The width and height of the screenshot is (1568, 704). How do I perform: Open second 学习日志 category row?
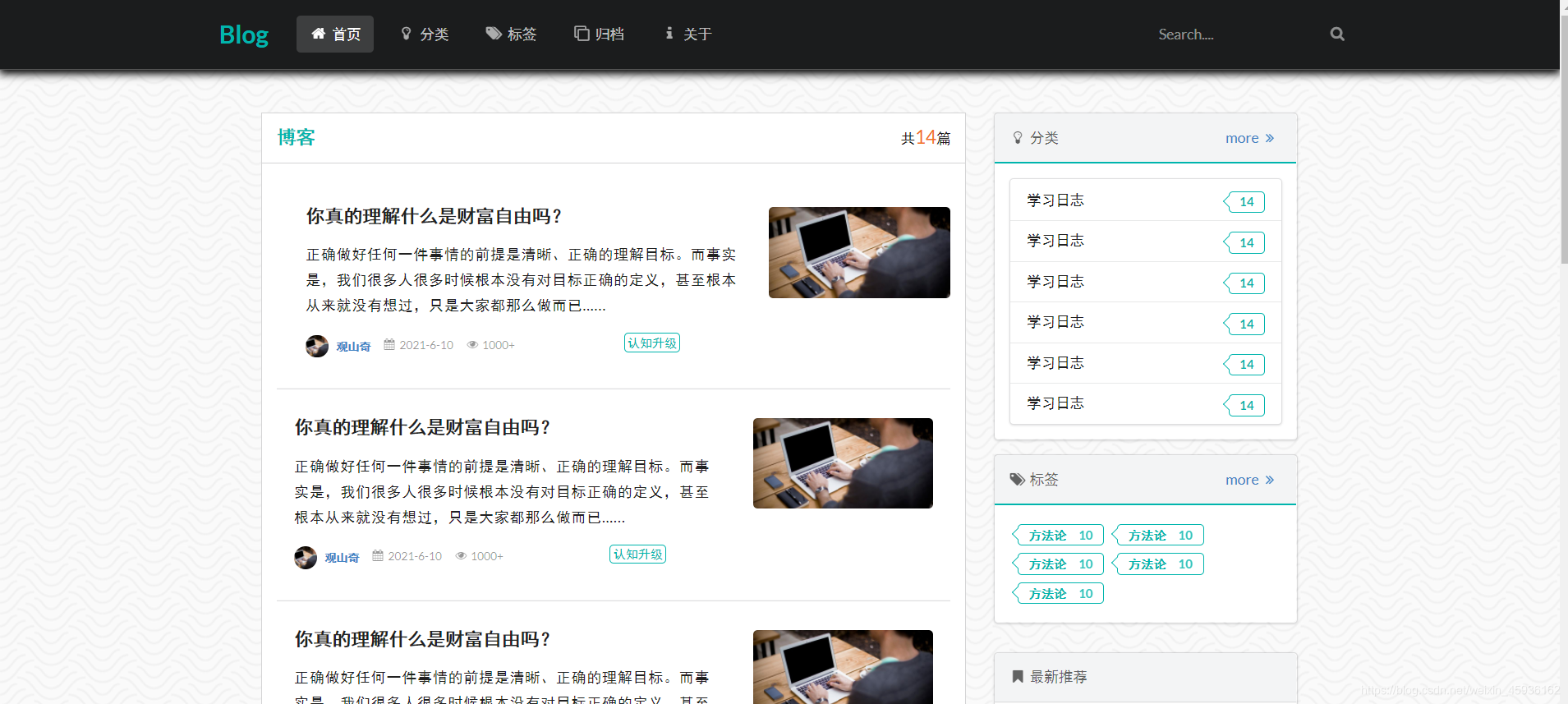point(1145,242)
